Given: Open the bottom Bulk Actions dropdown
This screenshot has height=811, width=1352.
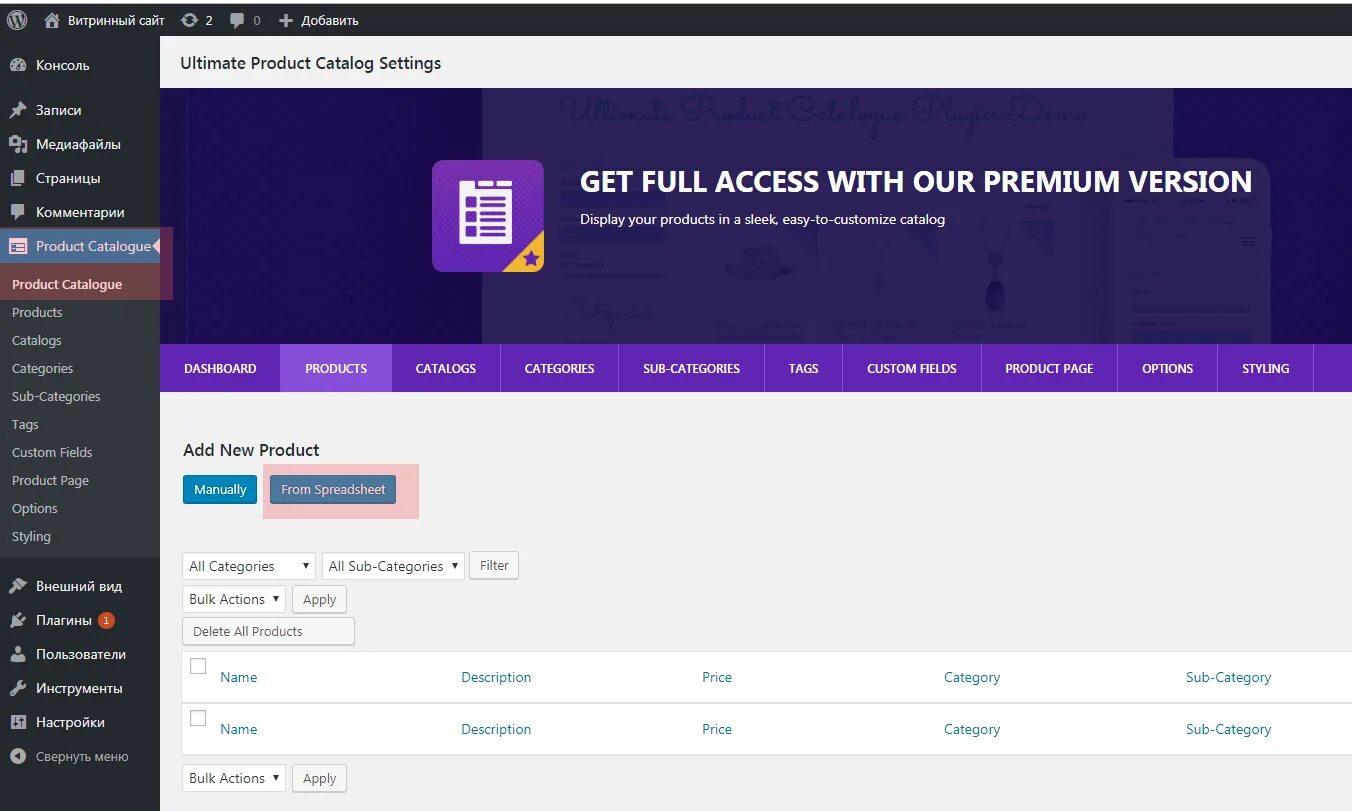Looking at the screenshot, I should [234, 778].
